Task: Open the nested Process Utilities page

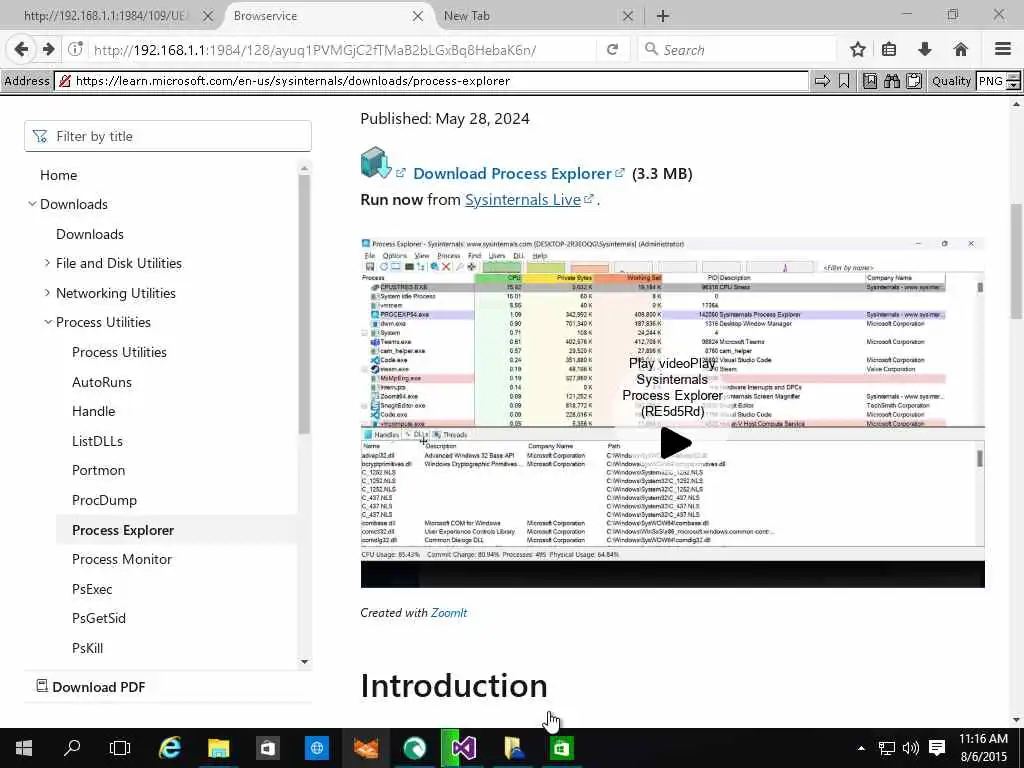Action: [119, 352]
